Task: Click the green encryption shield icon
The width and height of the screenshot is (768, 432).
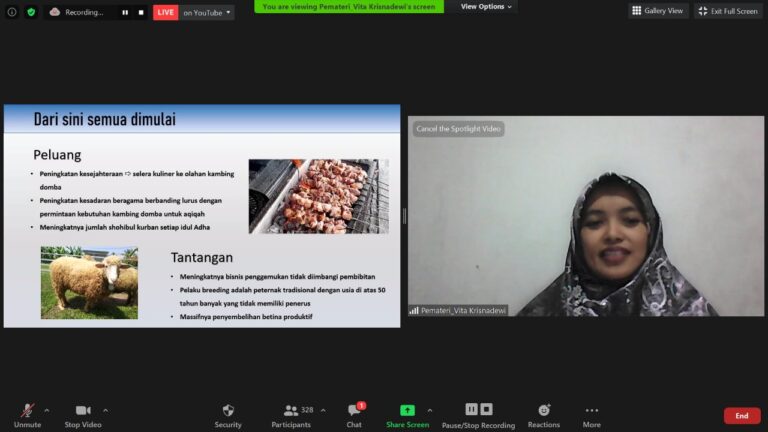Action: 31,12
